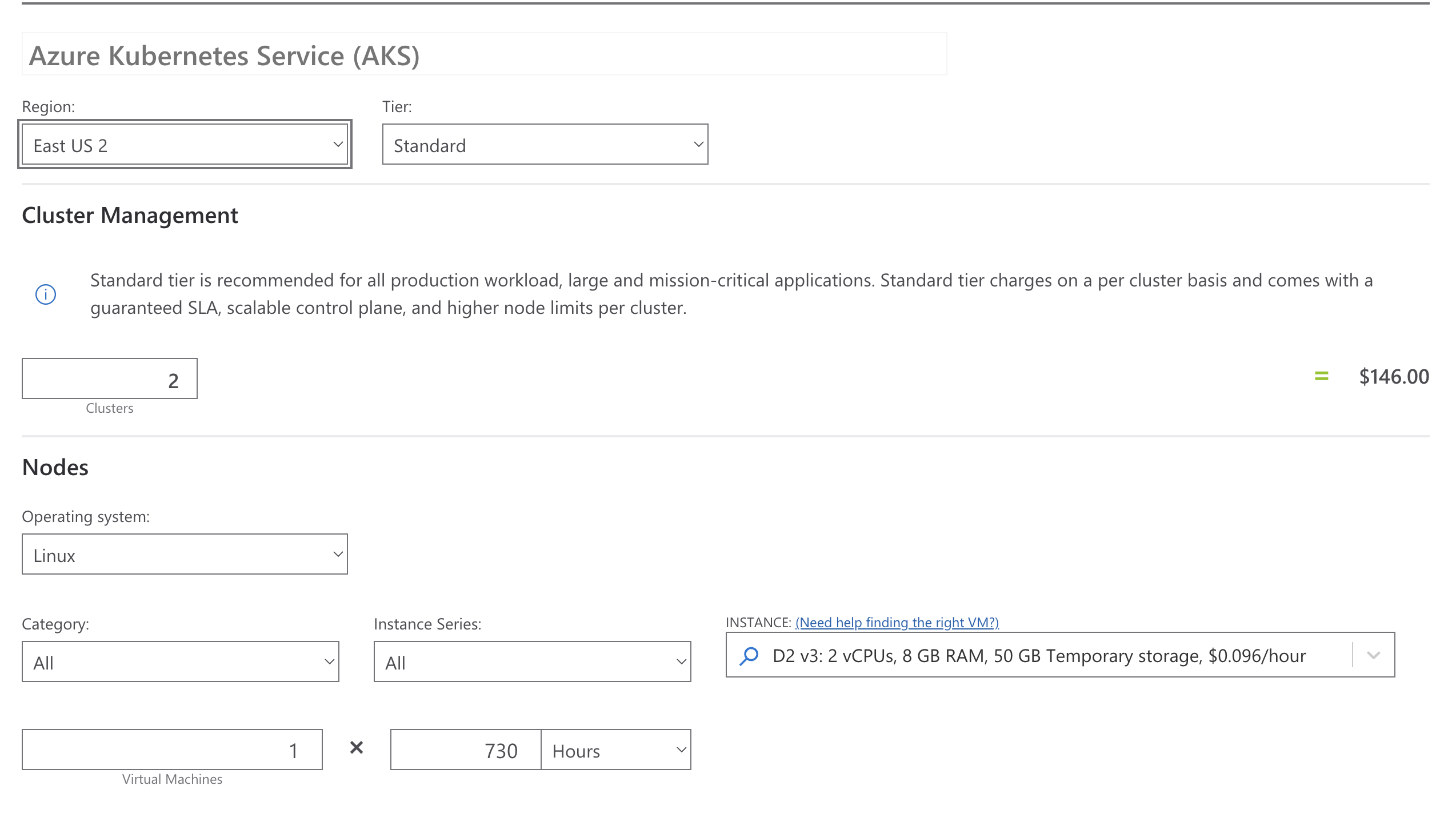Click the $146.00 cluster management cost
Image resolution: width=1456 pixels, height=813 pixels.
[1394, 377]
